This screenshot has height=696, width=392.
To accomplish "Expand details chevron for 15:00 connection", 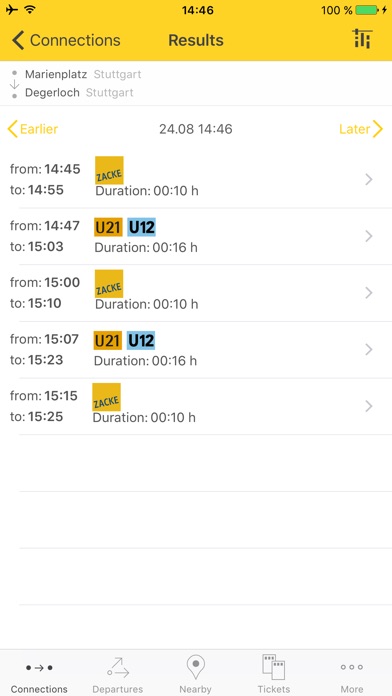I will click(x=368, y=293).
